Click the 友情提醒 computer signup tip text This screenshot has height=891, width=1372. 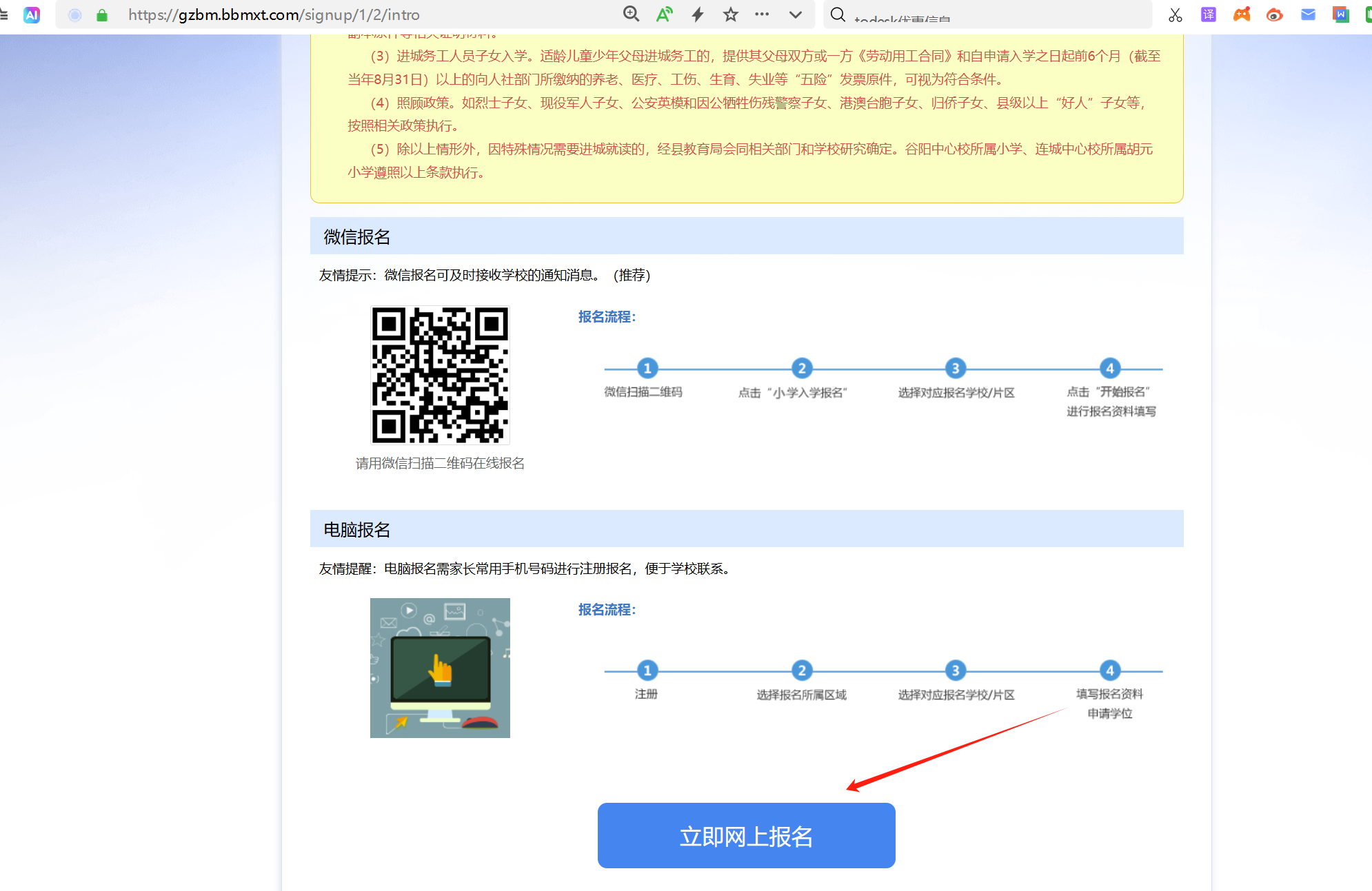click(x=525, y=569)
